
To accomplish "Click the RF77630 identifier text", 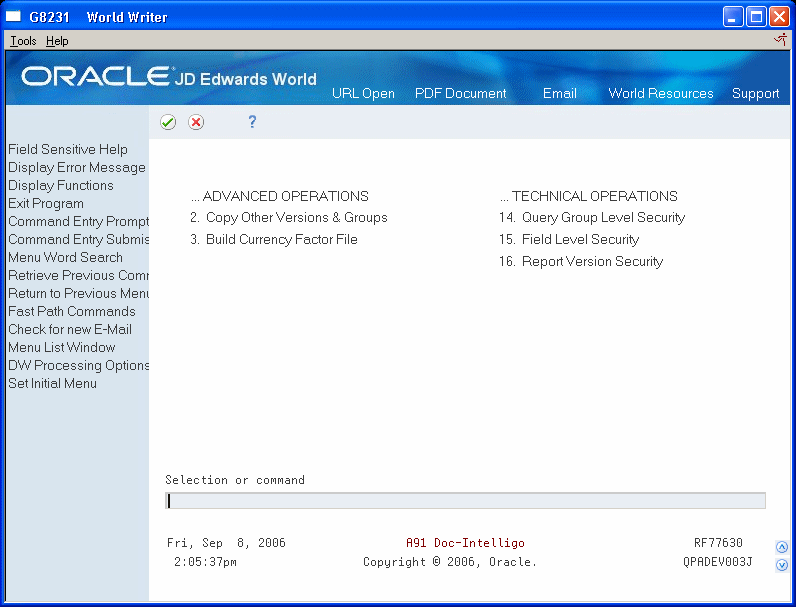I will [718, 543].
